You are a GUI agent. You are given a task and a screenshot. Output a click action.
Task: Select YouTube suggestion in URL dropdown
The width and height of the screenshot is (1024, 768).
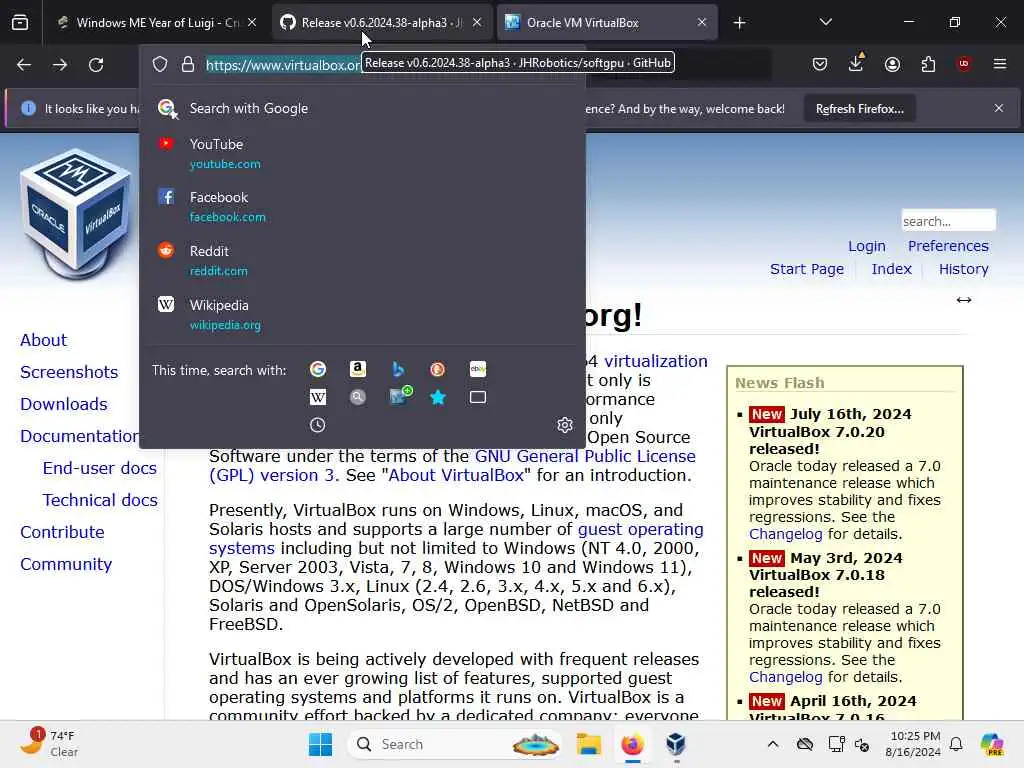362,153
